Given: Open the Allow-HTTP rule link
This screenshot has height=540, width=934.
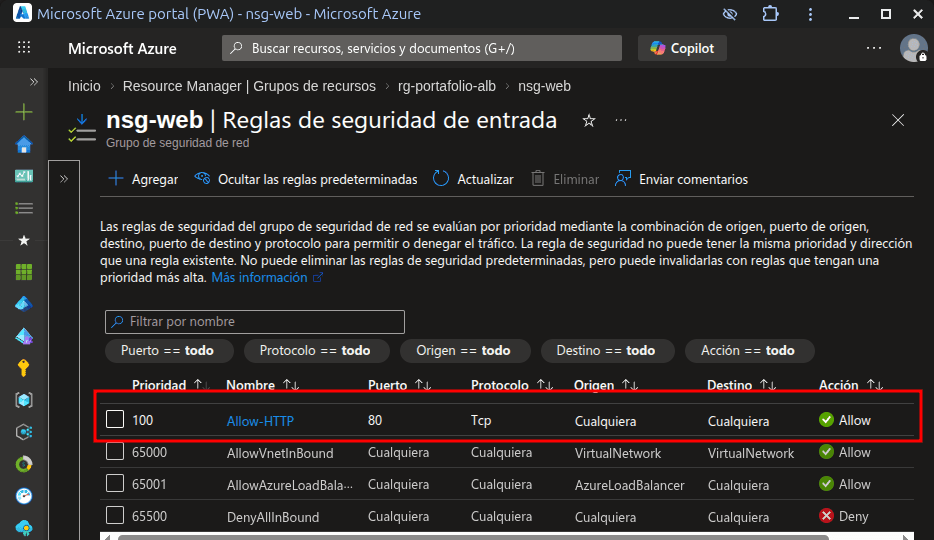Looking at the screenshot, I should coord(260,421).
